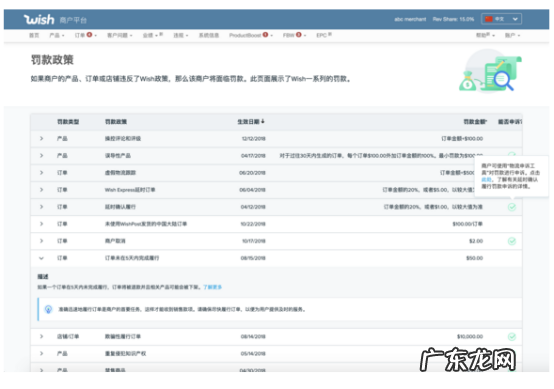Click the 罚款政策 column header

click(x=116, y=122)
